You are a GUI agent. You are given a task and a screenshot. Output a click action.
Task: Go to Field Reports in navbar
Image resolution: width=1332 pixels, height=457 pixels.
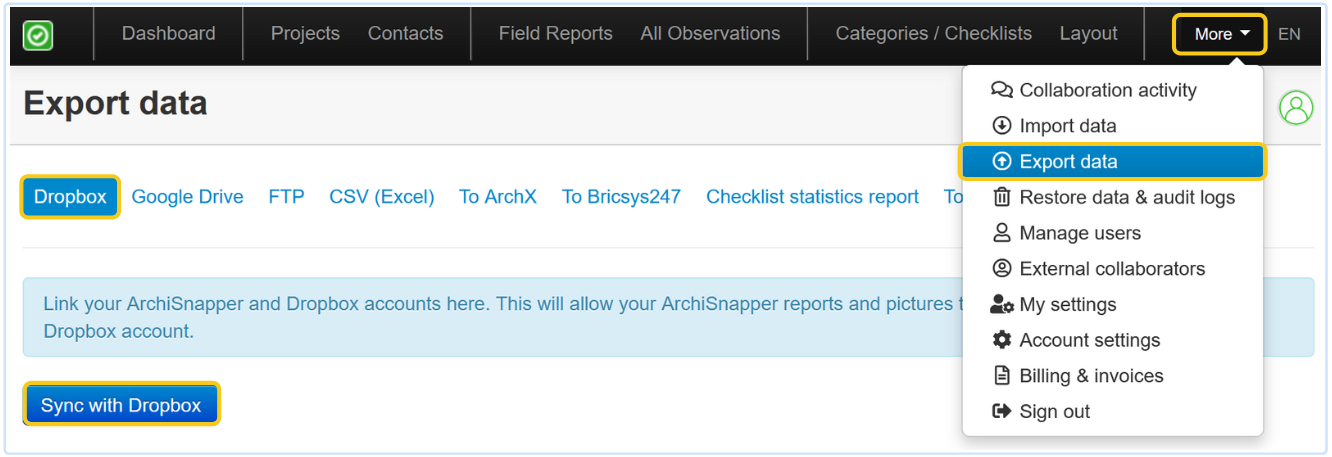click(x=555, y=34)
